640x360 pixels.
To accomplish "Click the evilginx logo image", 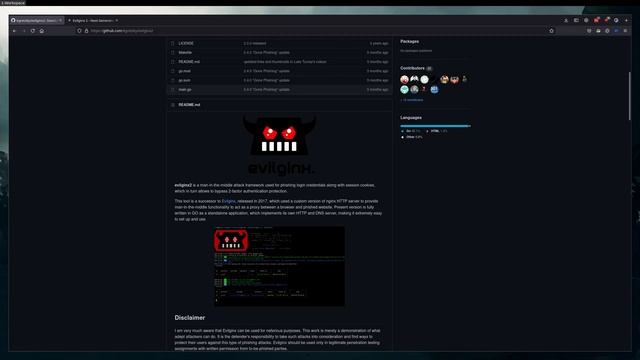I will [x=280, y=145].
